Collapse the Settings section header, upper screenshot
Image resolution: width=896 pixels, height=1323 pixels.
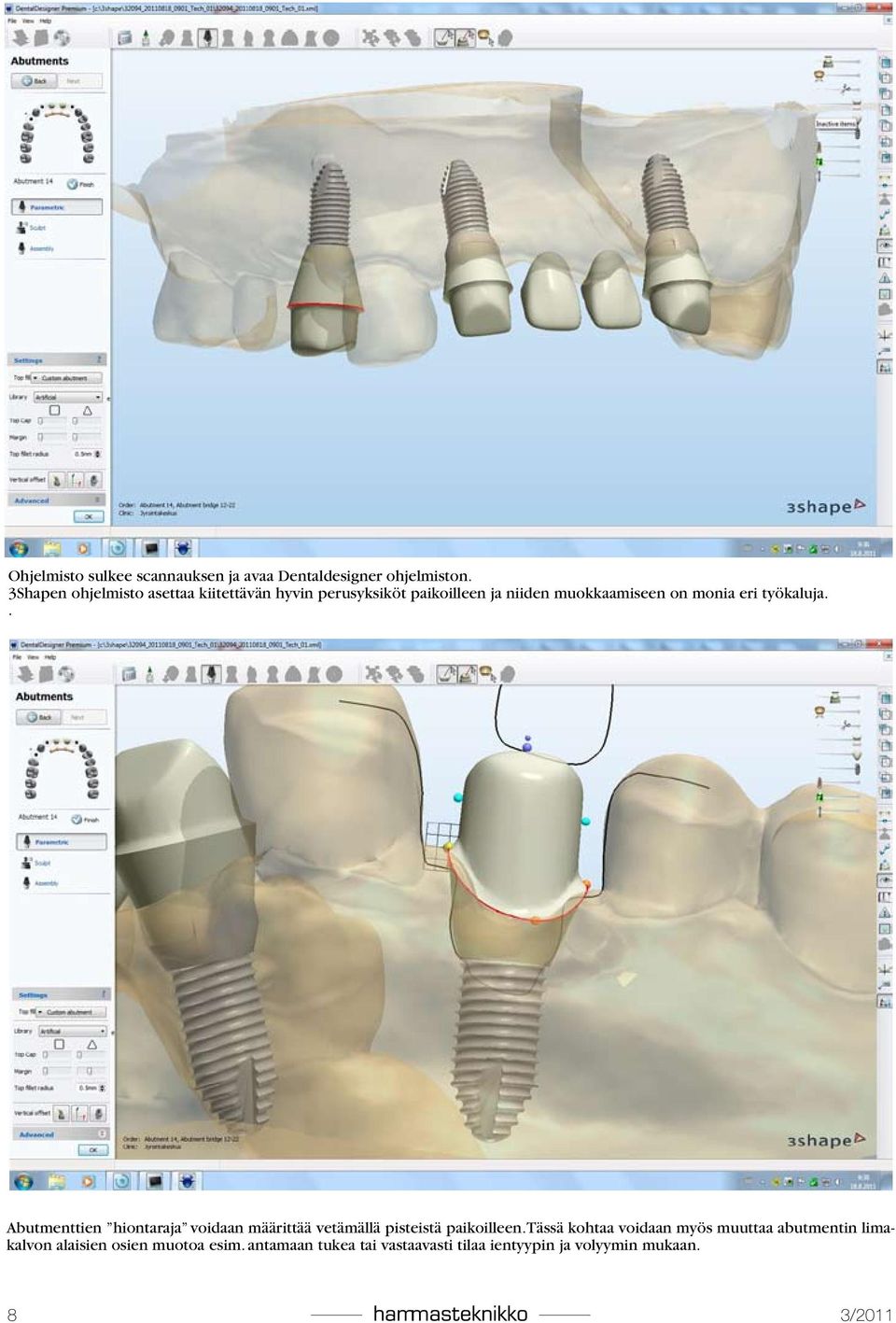point(58,359)
